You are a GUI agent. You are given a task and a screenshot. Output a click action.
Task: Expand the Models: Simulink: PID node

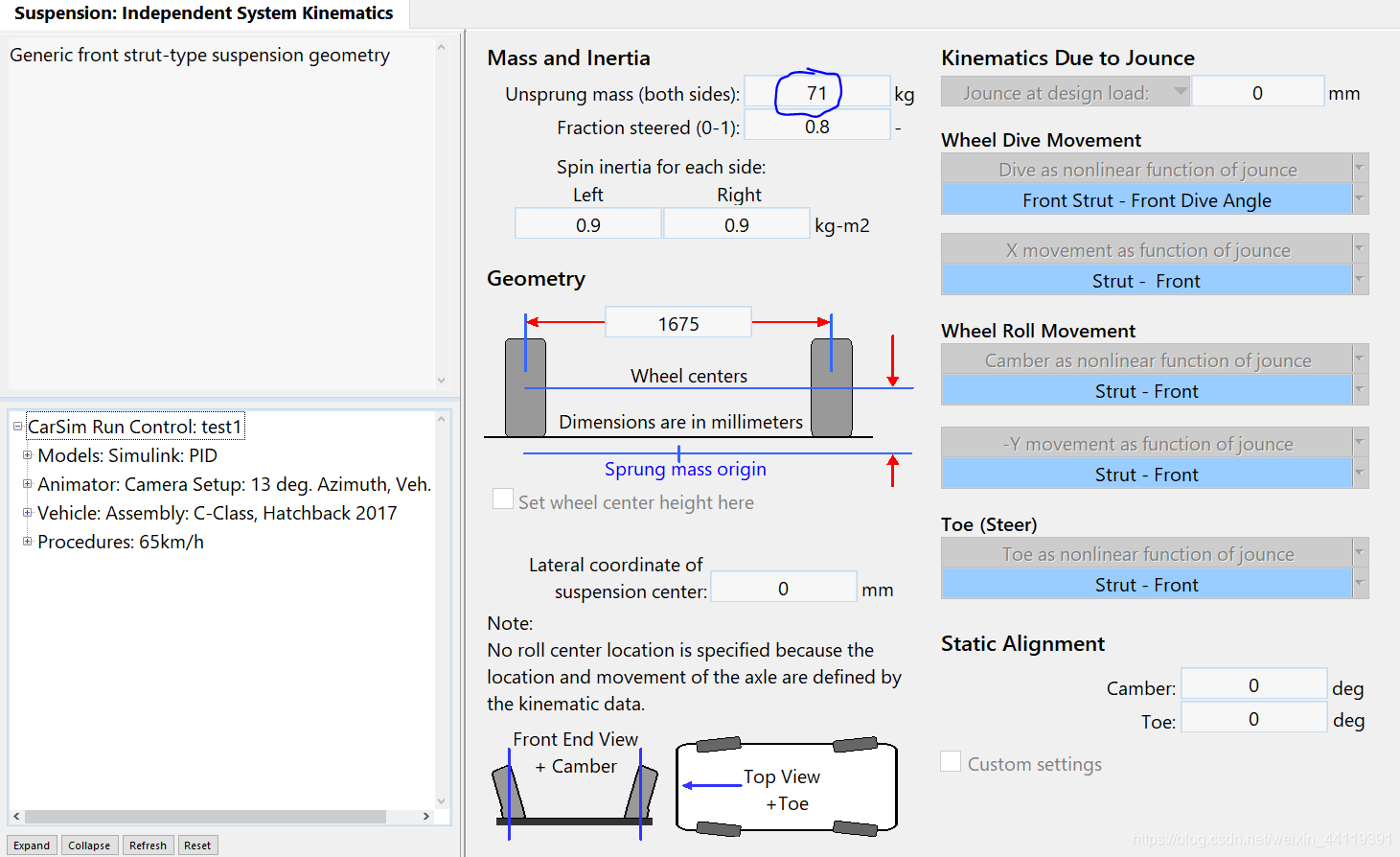point(28,455)
